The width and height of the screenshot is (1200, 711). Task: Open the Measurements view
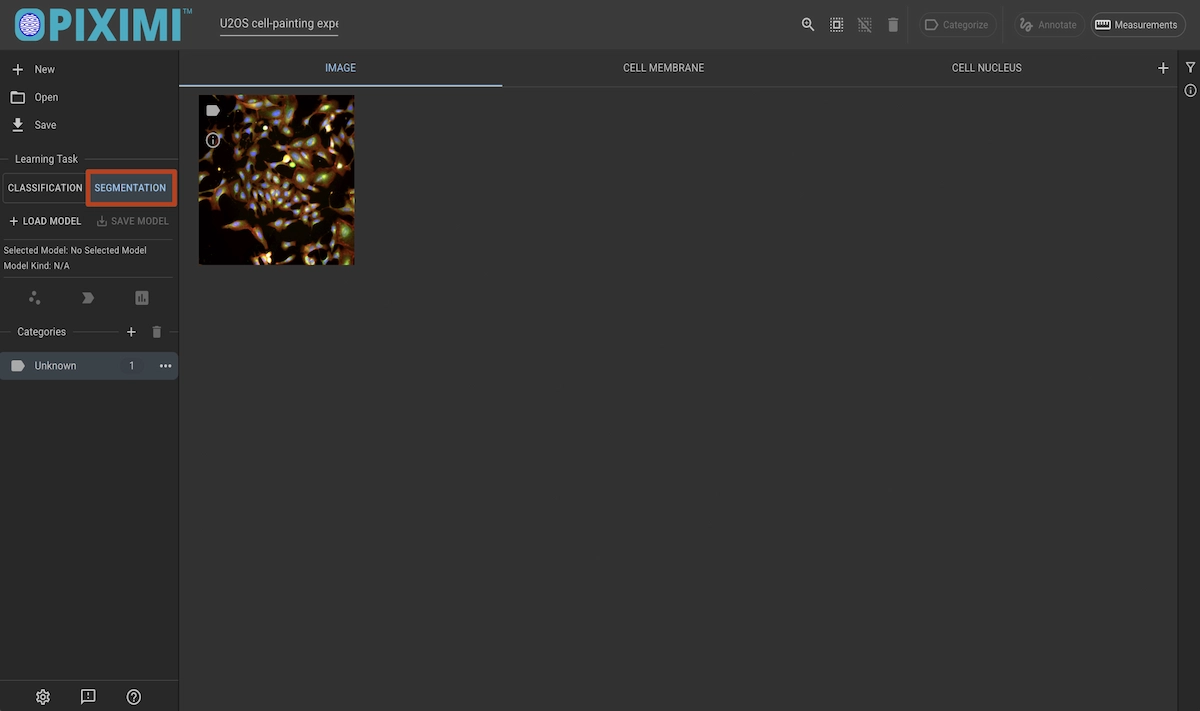click(x=1137, y=25)
